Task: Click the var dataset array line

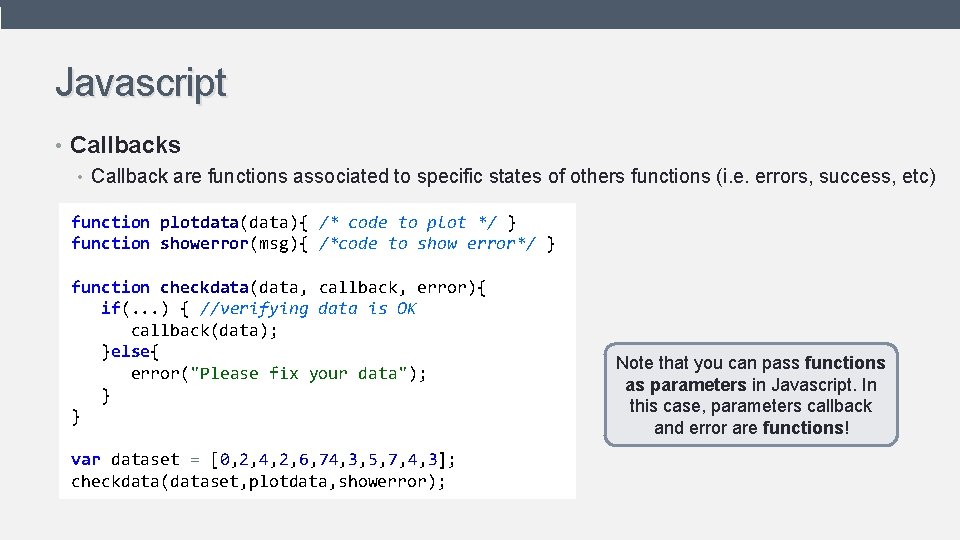Action: (x=263, y=460)
